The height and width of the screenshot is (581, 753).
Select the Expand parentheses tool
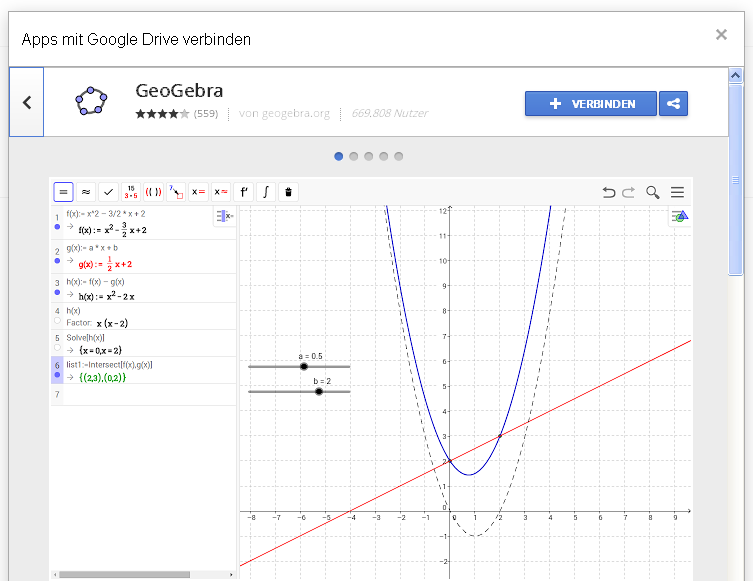[x=154, y=192]
